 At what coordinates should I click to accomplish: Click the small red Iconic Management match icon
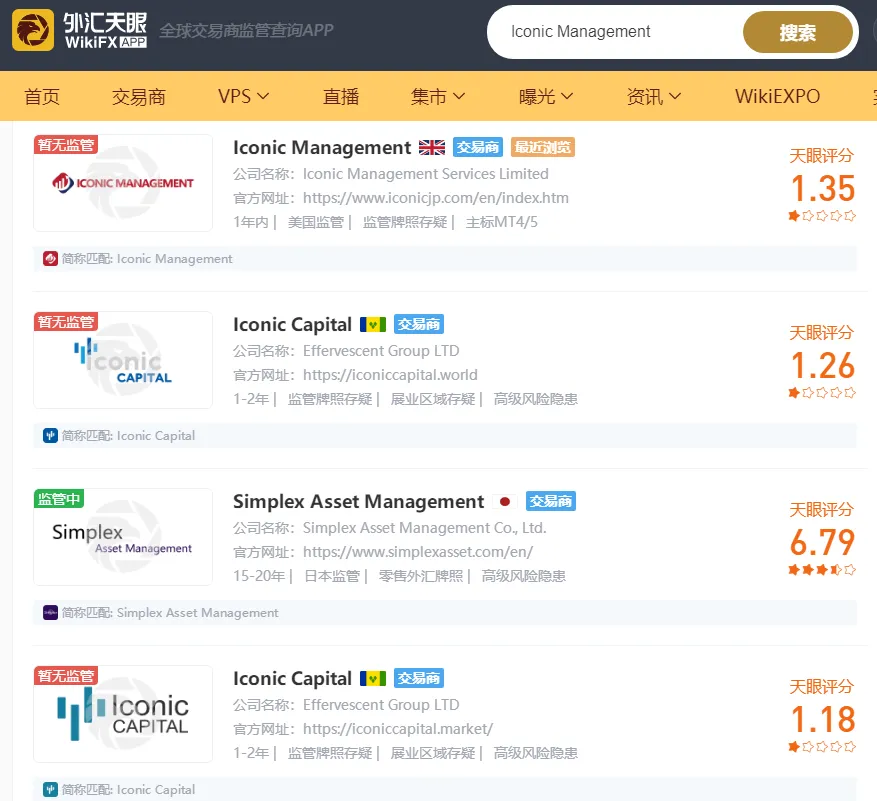point(50,258)
